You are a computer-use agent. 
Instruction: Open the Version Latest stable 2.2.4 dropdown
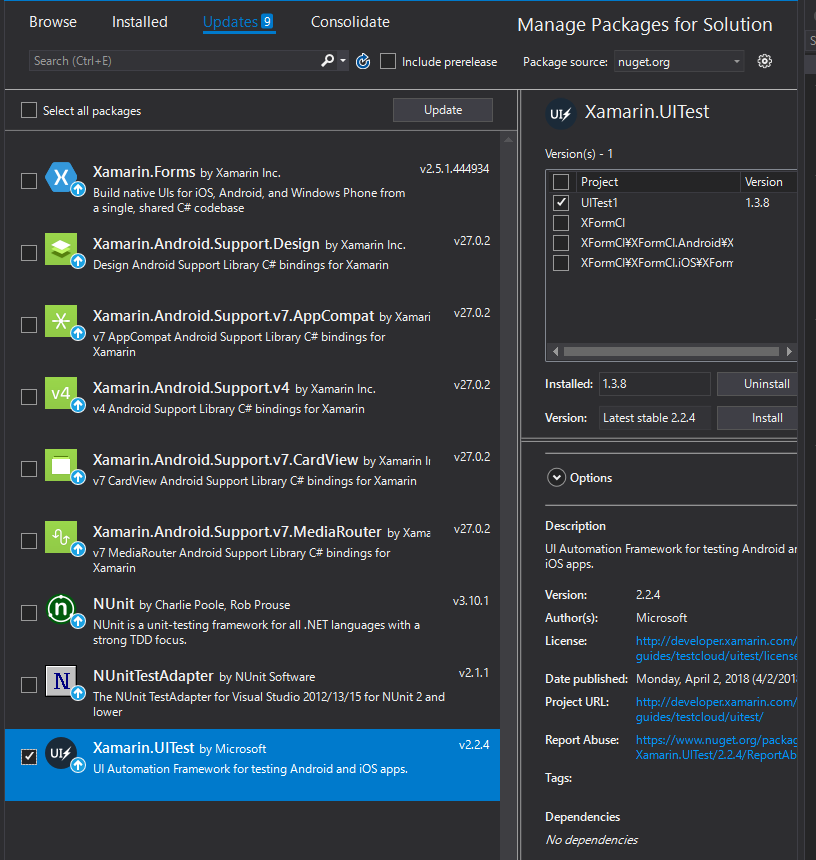click(x=655, y=418)
